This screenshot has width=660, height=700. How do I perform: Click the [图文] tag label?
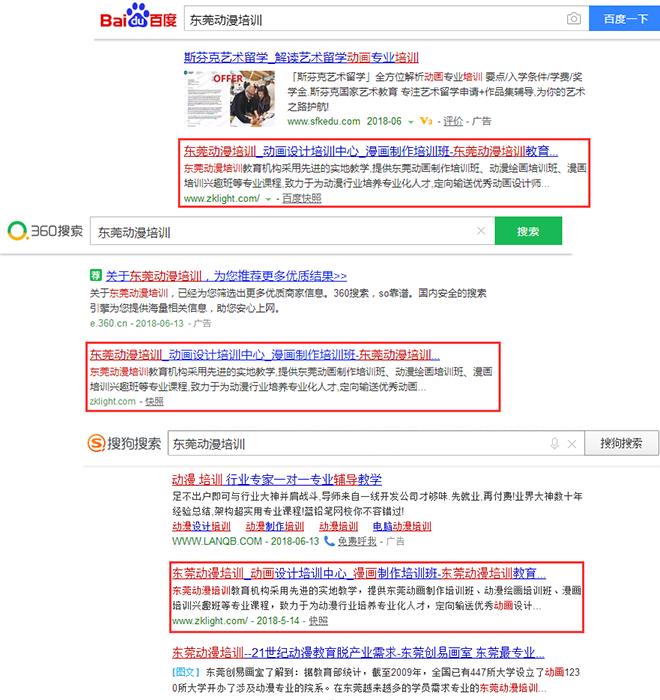pyautogui.click(x=185, y=673)
